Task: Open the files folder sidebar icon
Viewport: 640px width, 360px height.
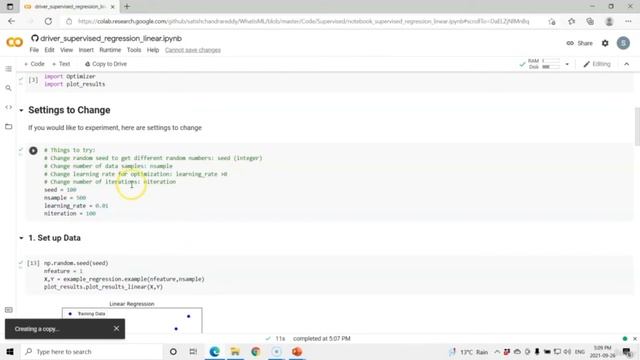Action: pyautogui.click(x=9, y=127)
